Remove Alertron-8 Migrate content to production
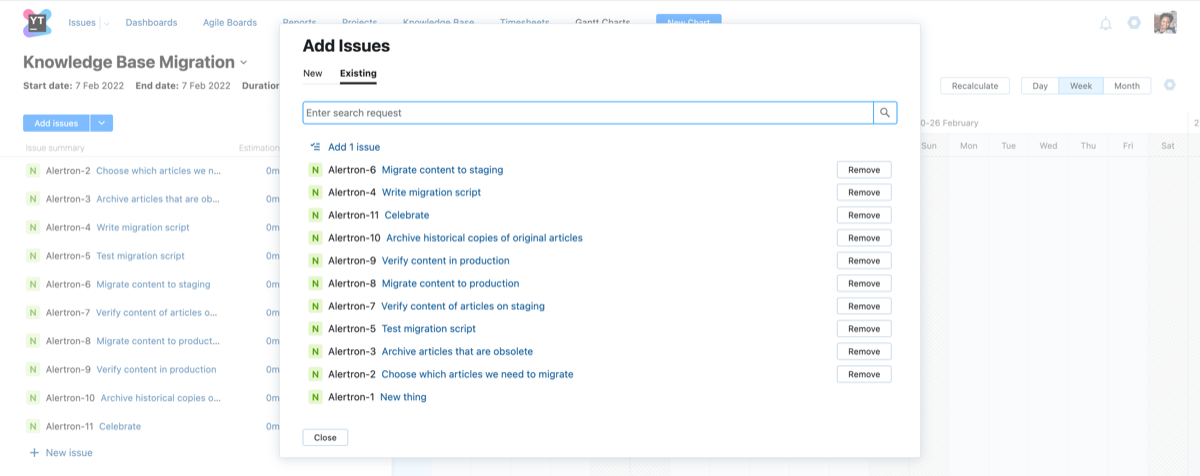This screenshot has width=1200, height=476. click(864, 283)
